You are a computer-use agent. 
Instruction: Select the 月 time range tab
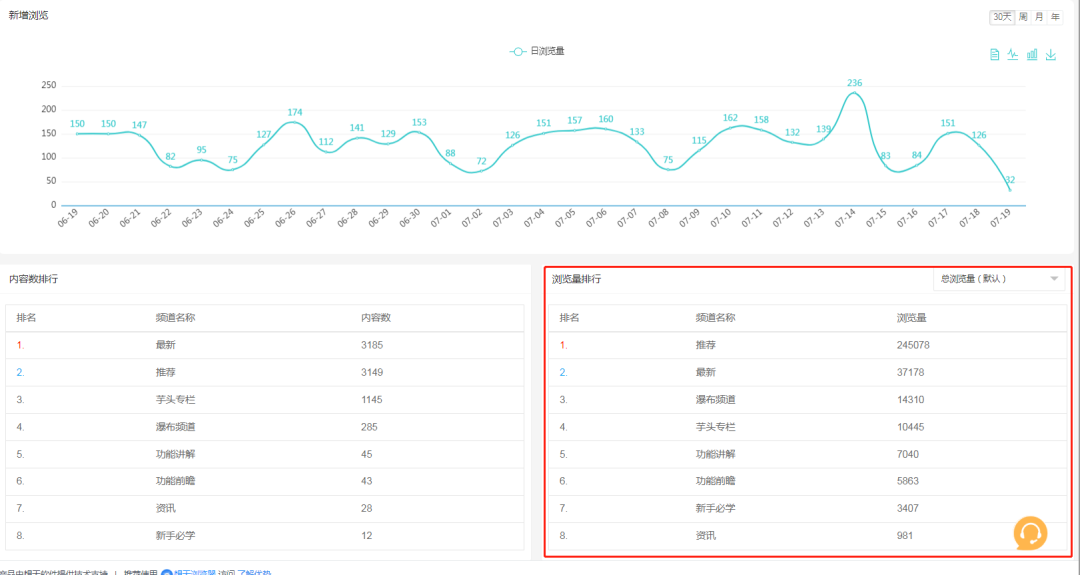pos(1039,17)
